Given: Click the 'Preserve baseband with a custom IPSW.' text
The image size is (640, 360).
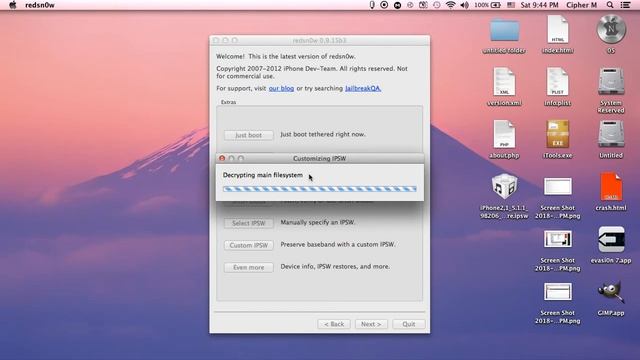Looking at the screenshot, I should pyautogui.click(x=338, y=244).
